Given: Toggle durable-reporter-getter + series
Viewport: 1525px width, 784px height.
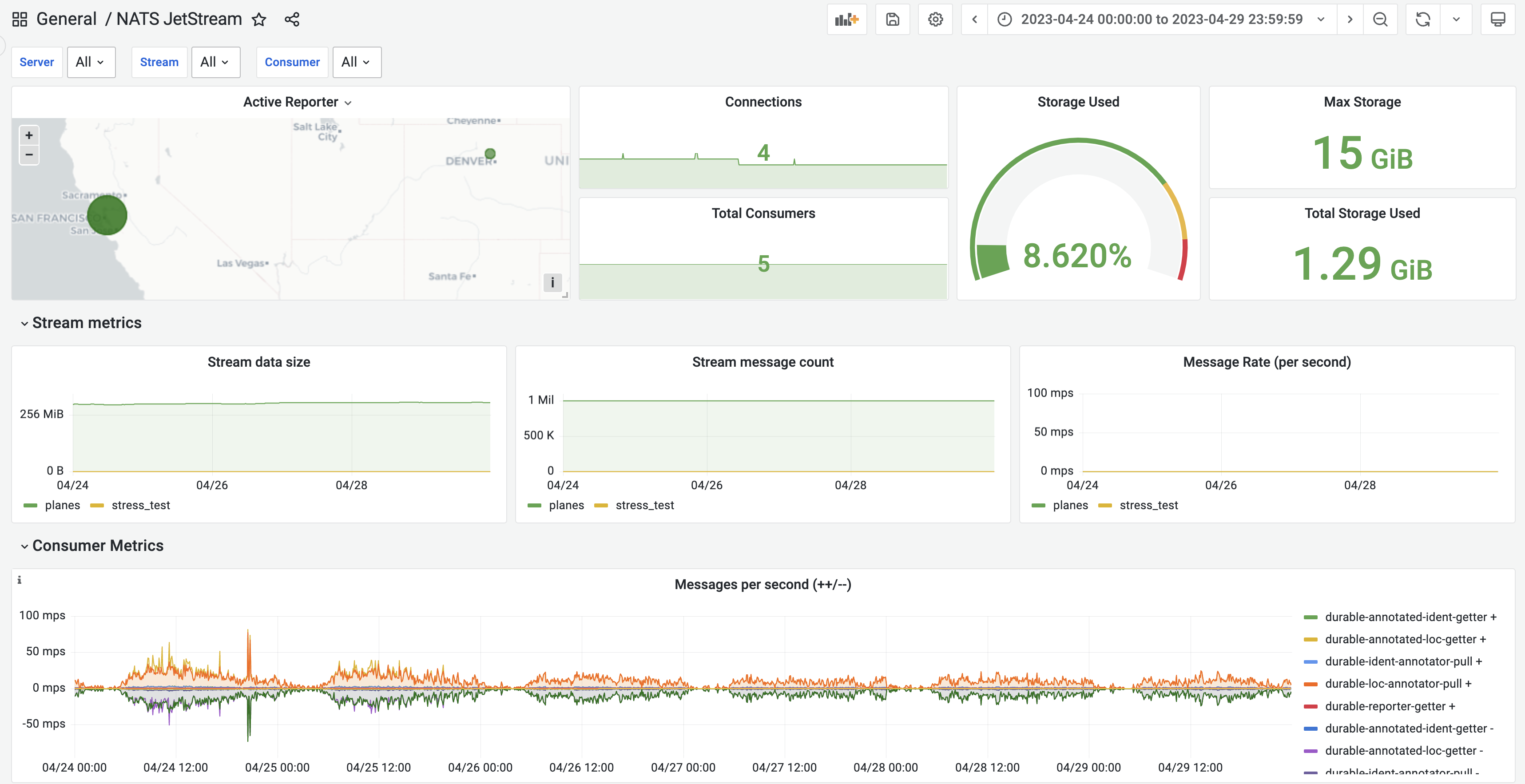Looking at the screenshot, I should (x=1390, y=706).
